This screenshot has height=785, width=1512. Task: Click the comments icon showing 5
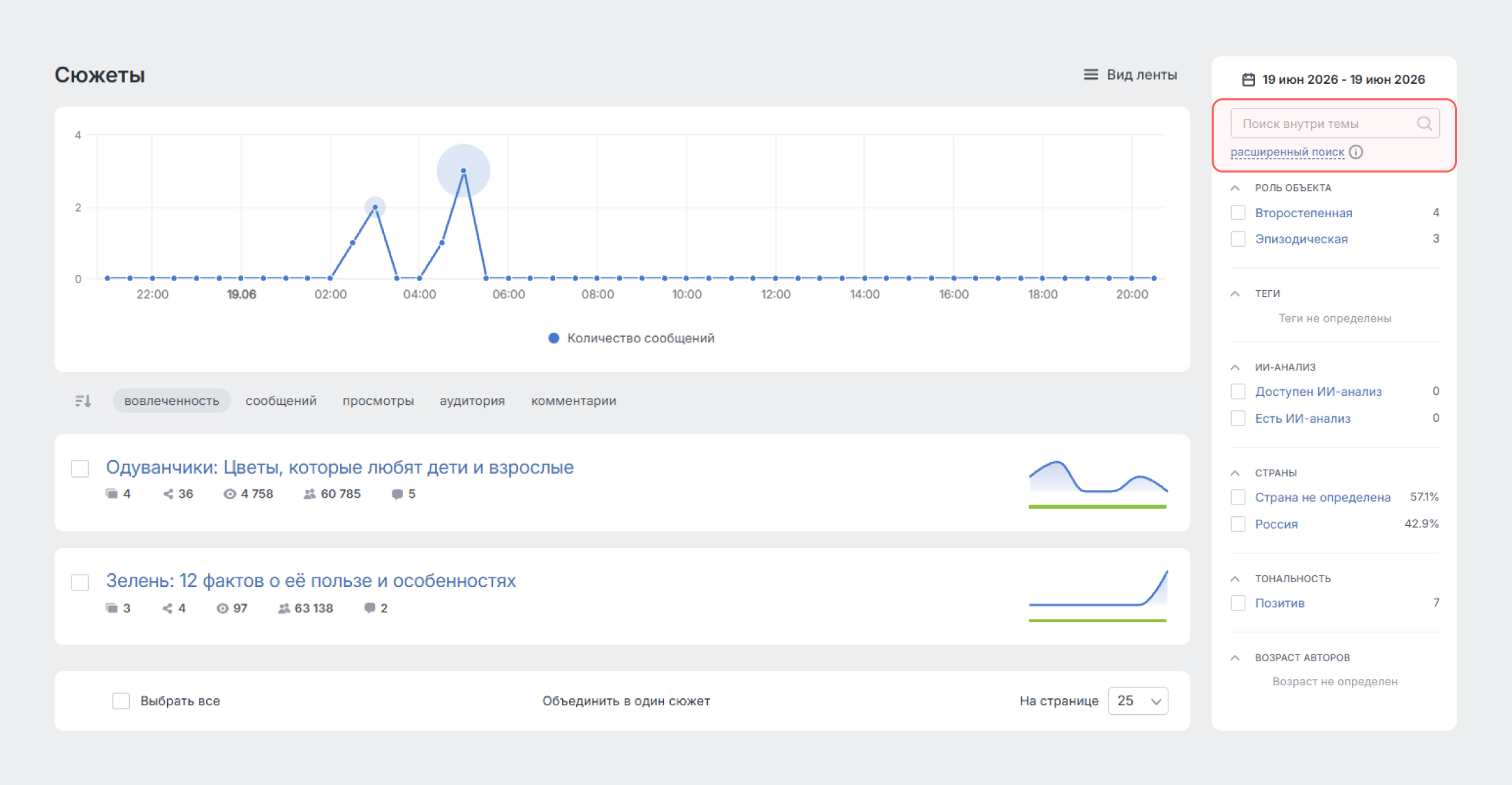coord(397,494)
